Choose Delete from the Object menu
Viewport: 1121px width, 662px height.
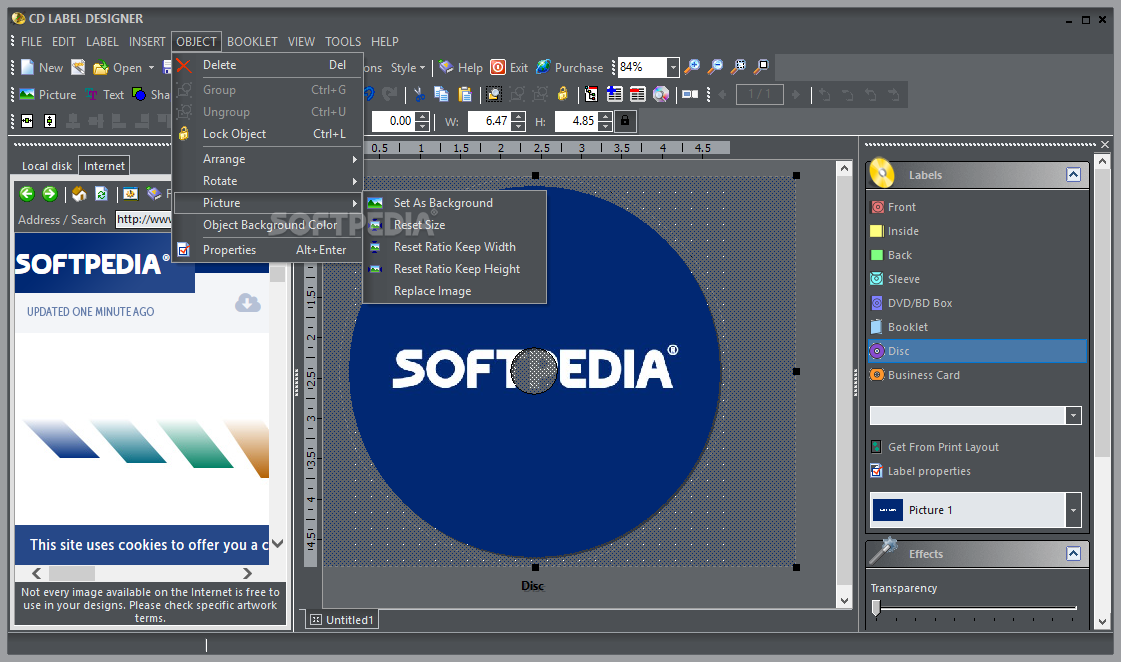pyautogui.click(x=268, y=65)
